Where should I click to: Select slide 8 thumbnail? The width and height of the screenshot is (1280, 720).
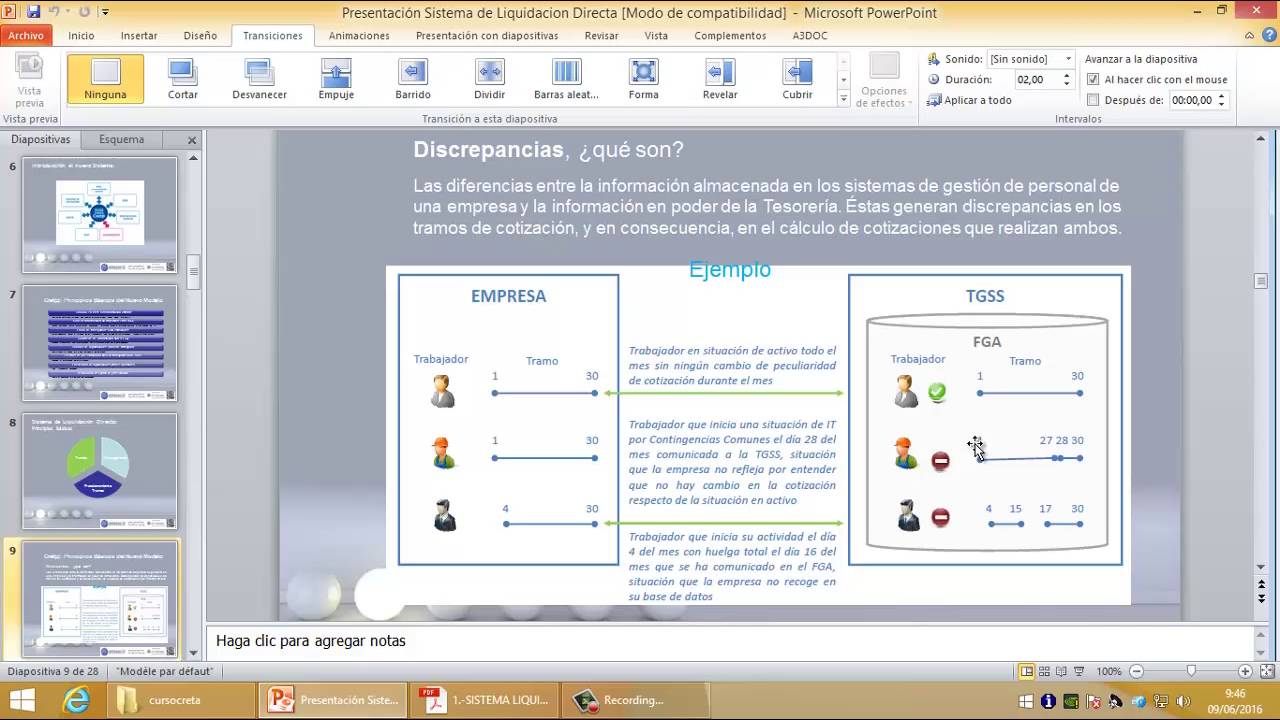click(x=99, y=470)
